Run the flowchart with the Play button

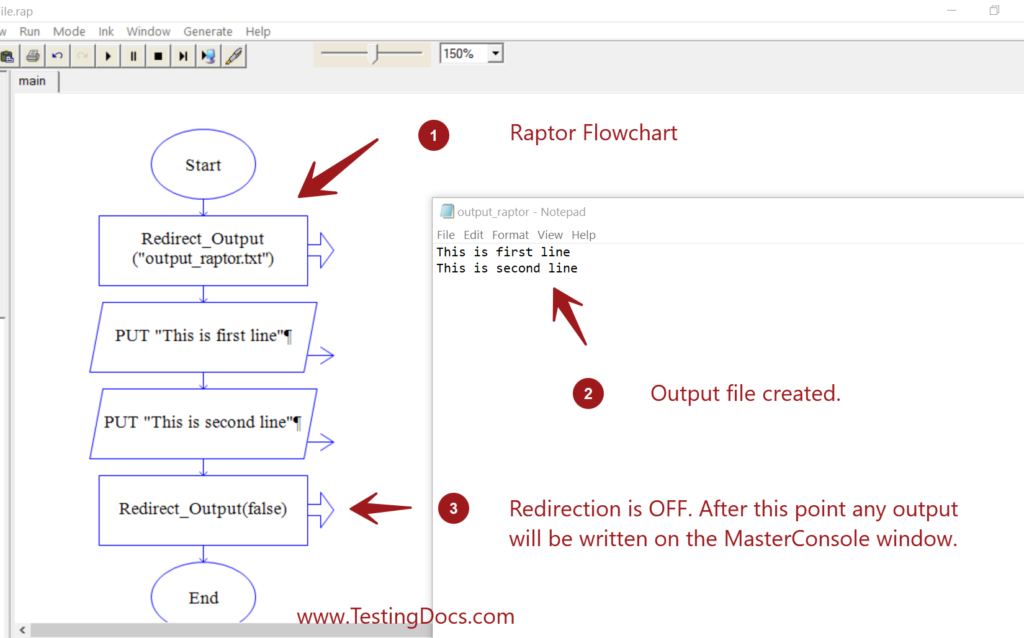click(x=108, y=56)
